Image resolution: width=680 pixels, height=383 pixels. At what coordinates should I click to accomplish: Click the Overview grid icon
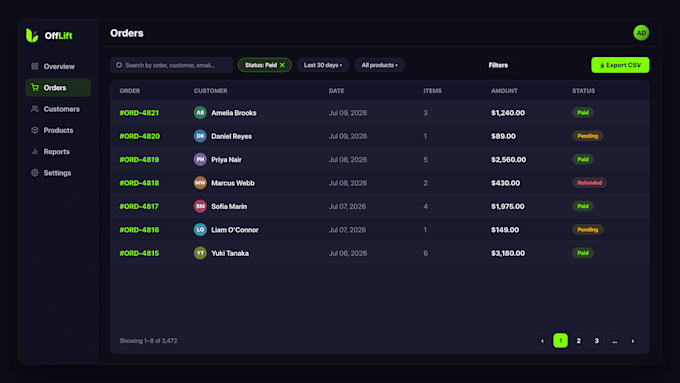click(x=35, y=66)
